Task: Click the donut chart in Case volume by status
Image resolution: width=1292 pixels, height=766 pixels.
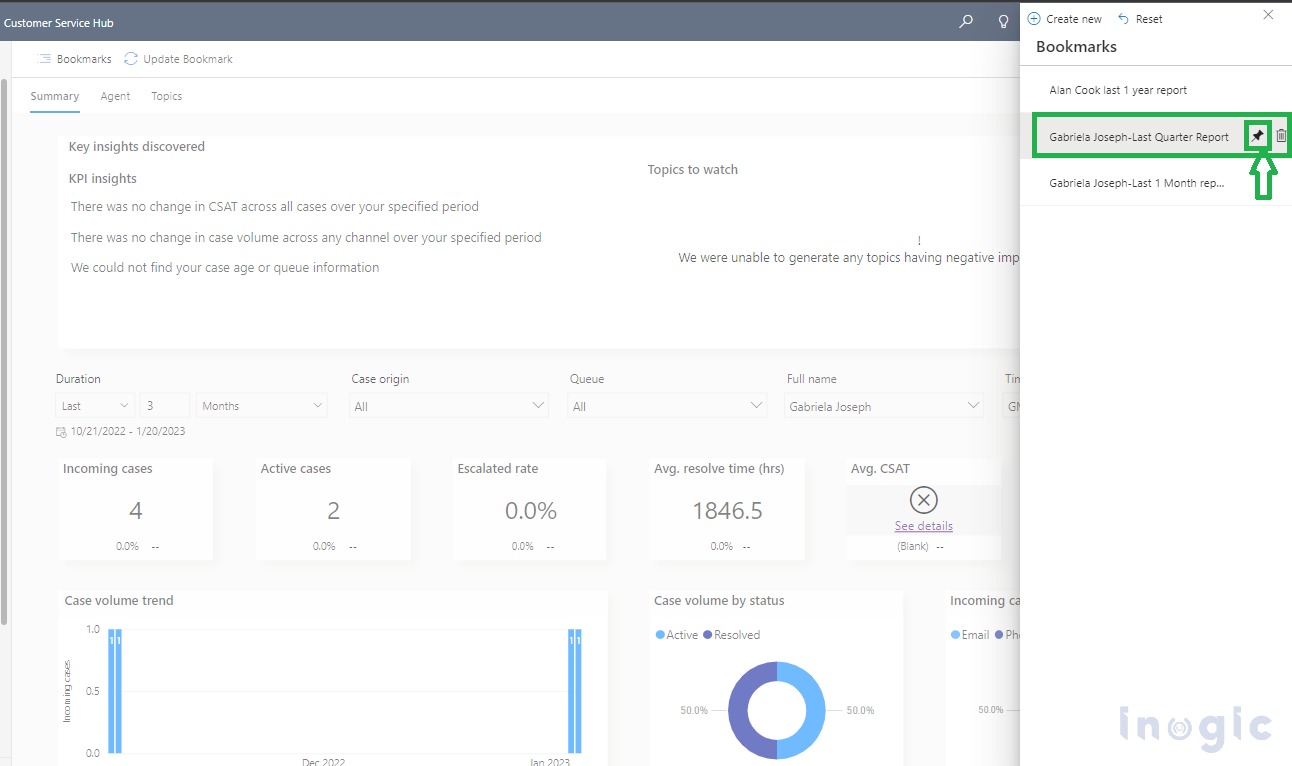Action: pyautogui.click(x=777, y=710)
